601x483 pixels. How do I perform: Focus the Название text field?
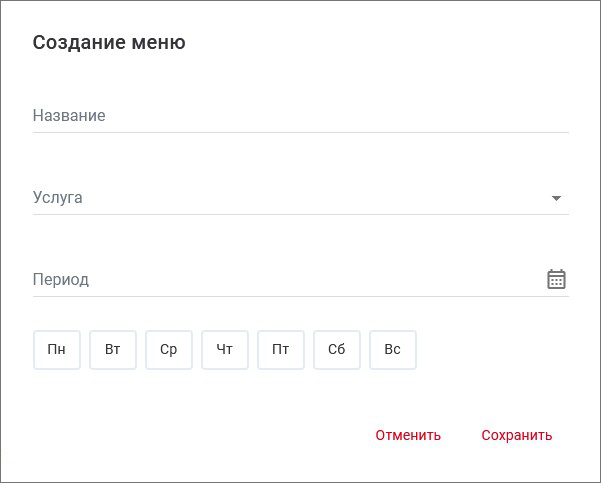tap(300, 116)
